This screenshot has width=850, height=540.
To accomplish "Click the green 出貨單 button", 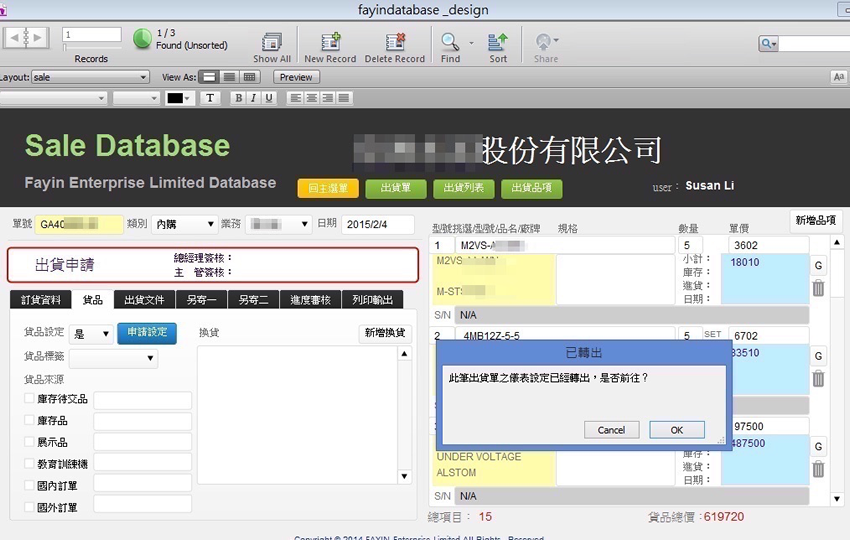I will click(396, 188).
